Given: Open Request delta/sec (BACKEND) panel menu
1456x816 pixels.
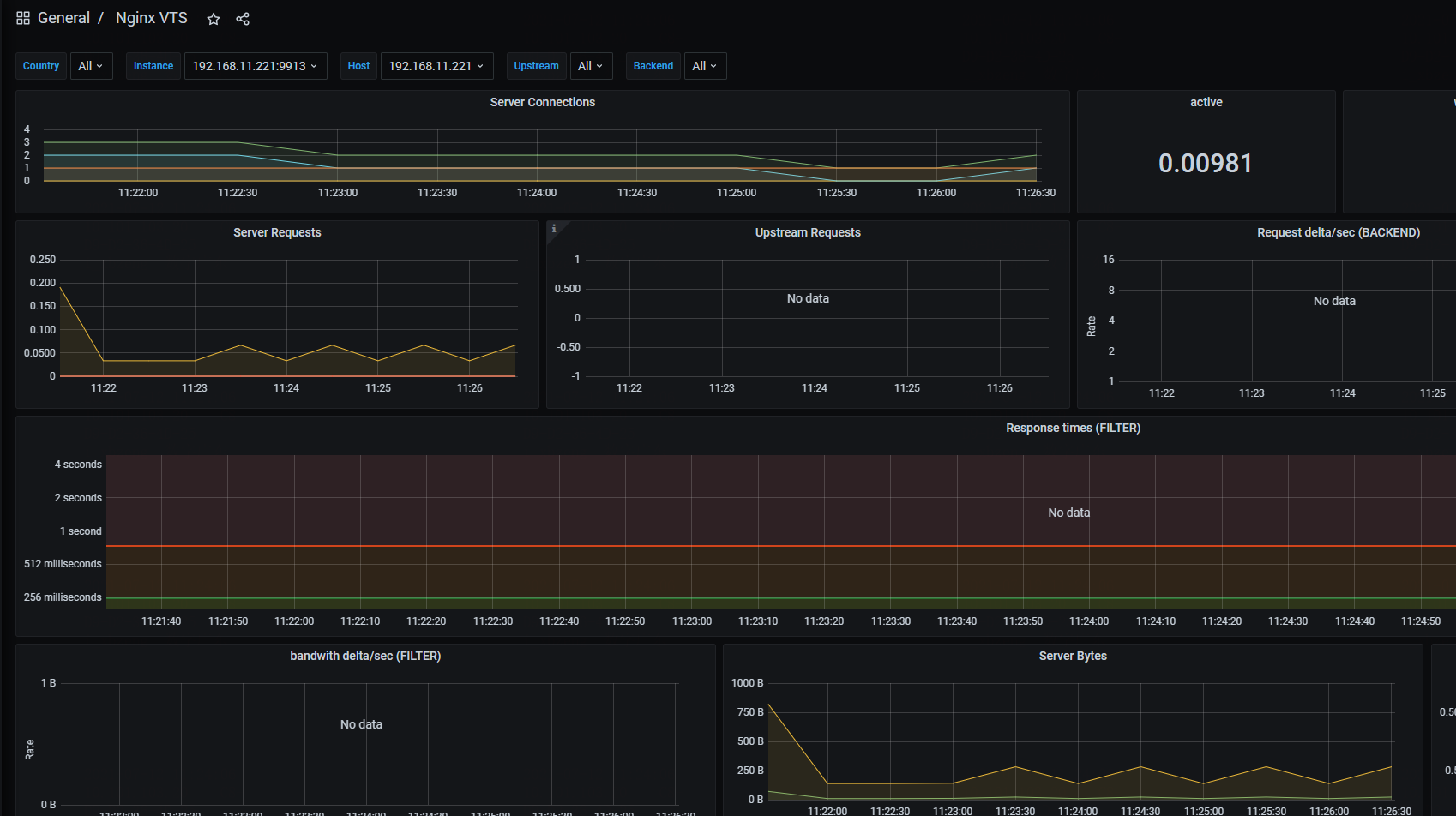Looking at the screenshot, I should (1339, 232).
